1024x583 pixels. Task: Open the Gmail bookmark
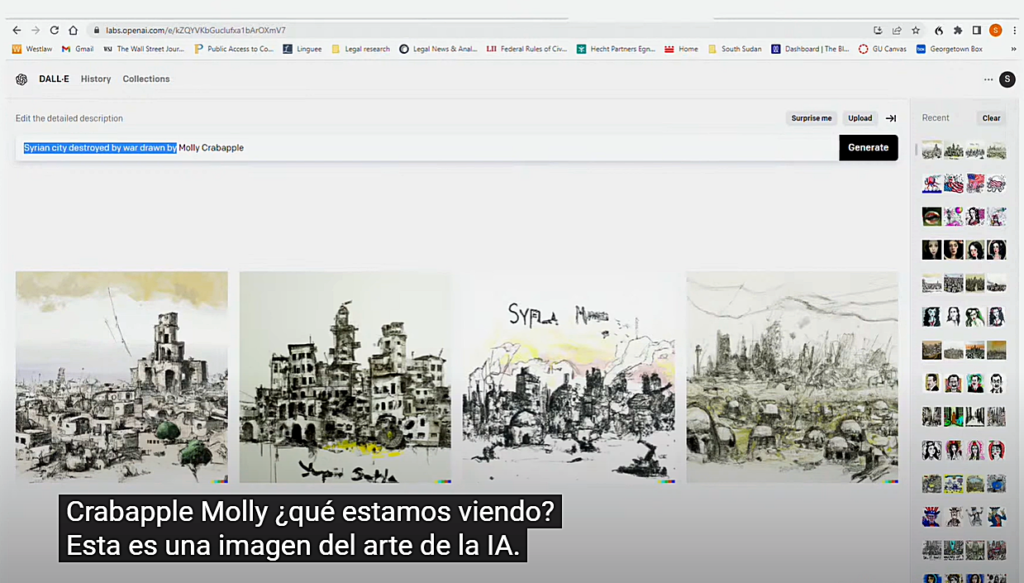[77, 49]
